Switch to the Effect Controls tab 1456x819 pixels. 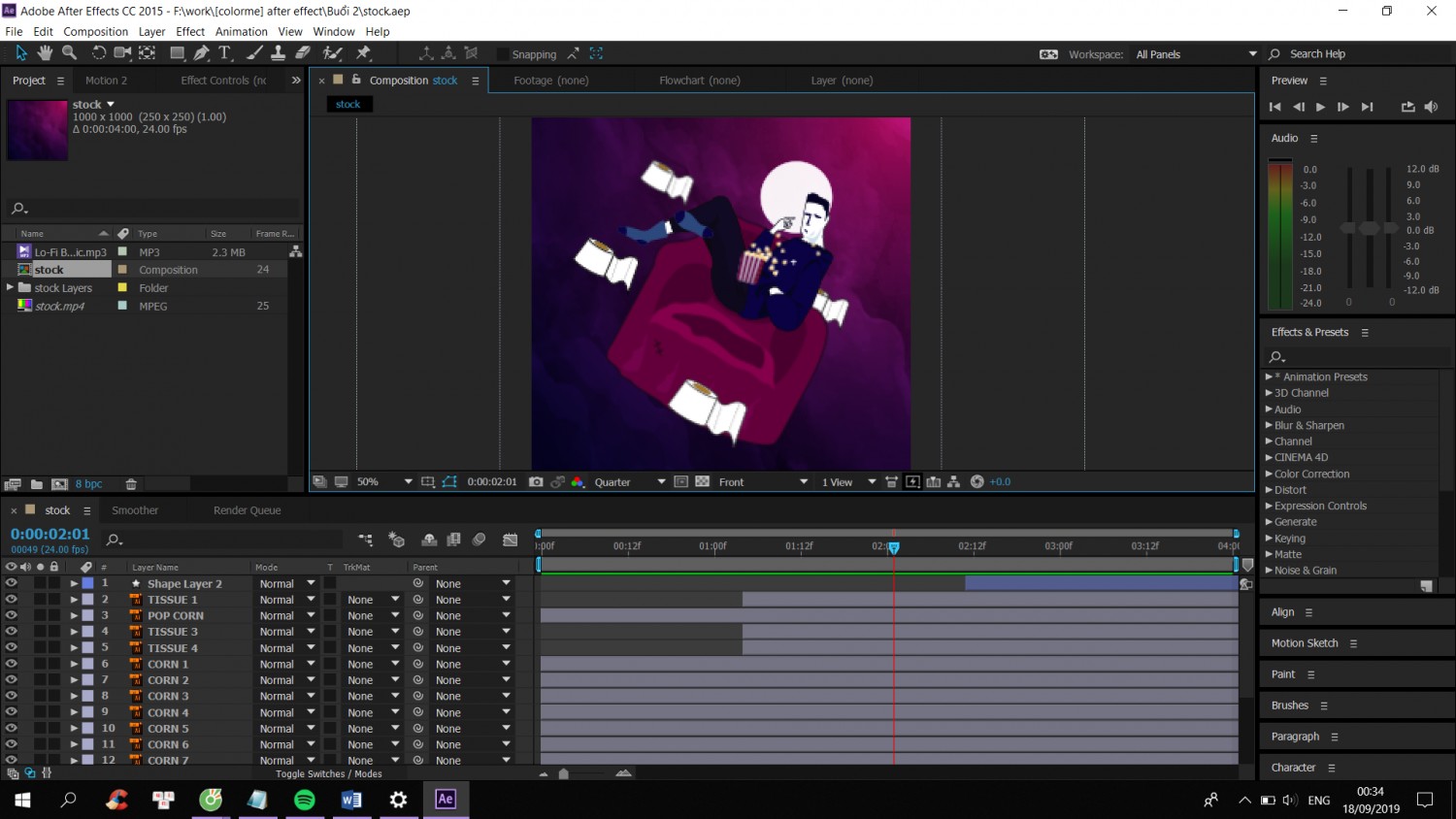click(223, 81)
